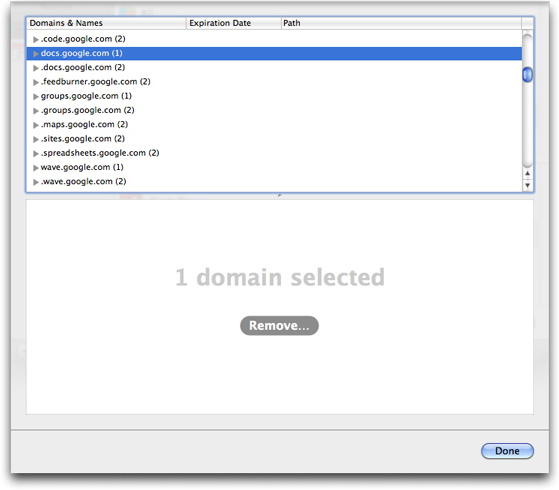
Task: Select the .sites.google.com (2) row
Action: (x=274, y=139)
